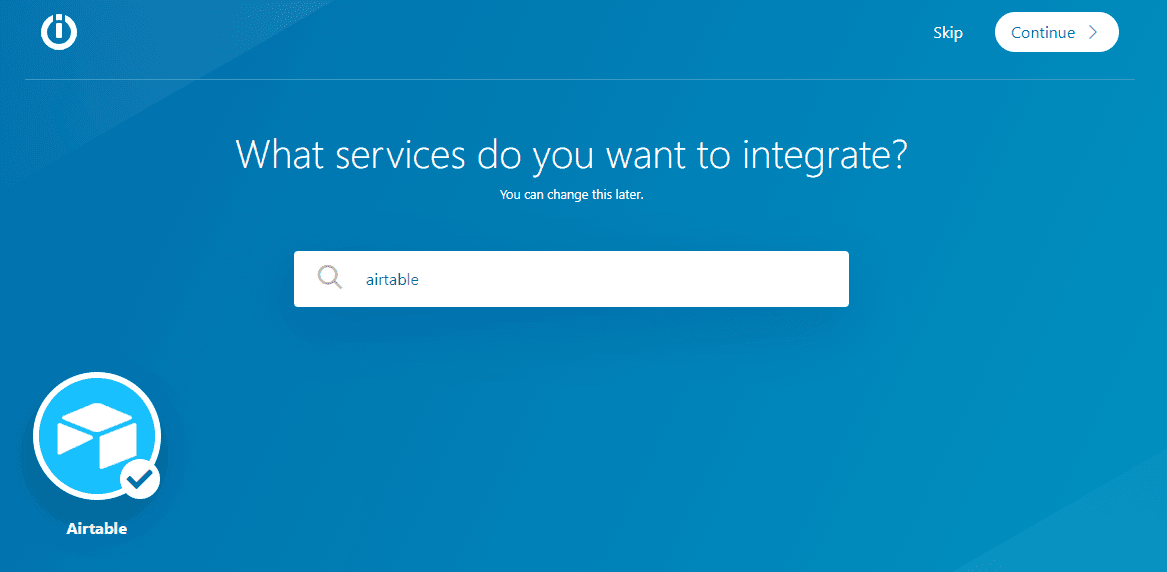Click the magnifying glass search icon
The height and width of the screenshot is (572, 1167).
(329, 278)
